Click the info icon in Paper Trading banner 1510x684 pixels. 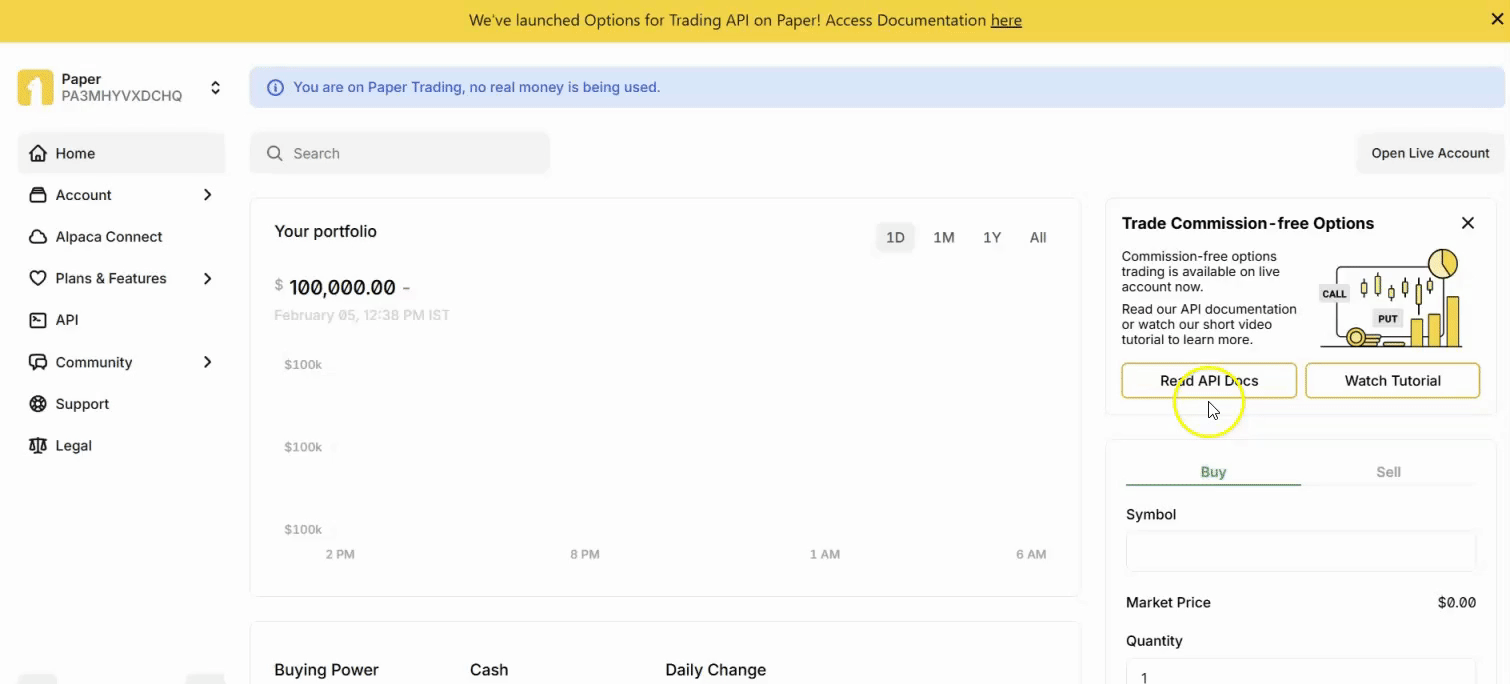(x=275, y=88)
